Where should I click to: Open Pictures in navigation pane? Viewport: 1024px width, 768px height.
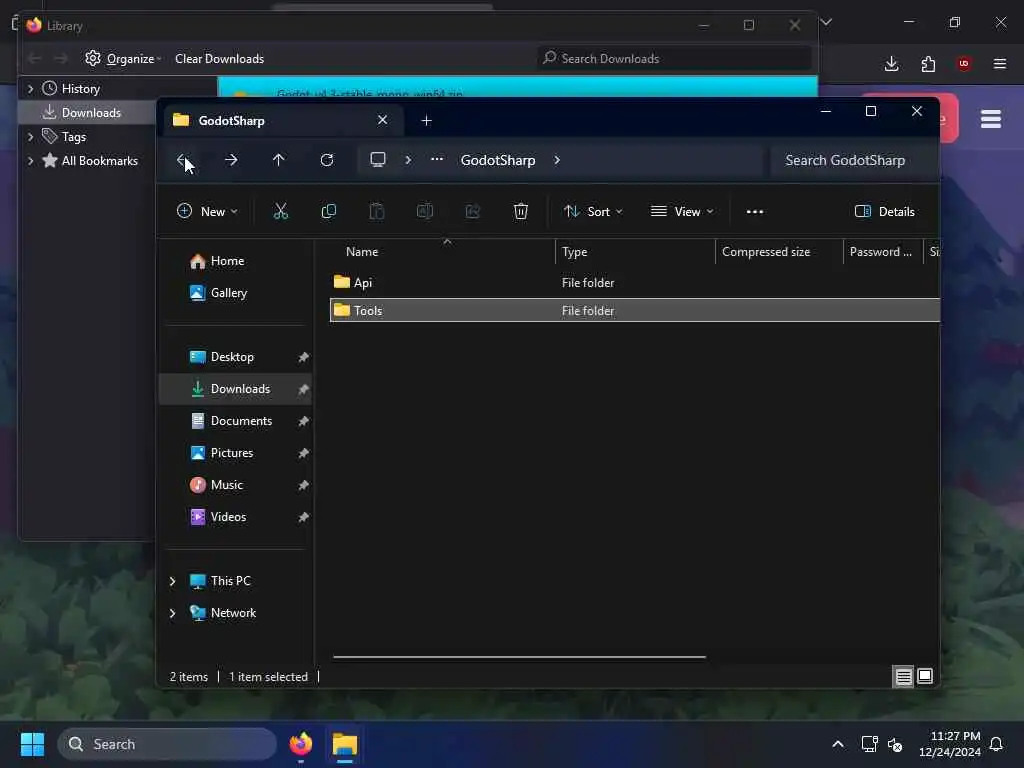click(232, 453)
